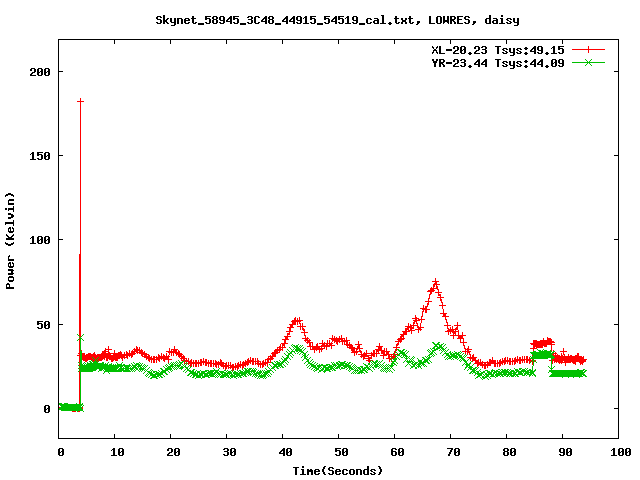The image size is (640, 480).
Task: Click the red legend line sample
Action: click(x=588, y=50)
